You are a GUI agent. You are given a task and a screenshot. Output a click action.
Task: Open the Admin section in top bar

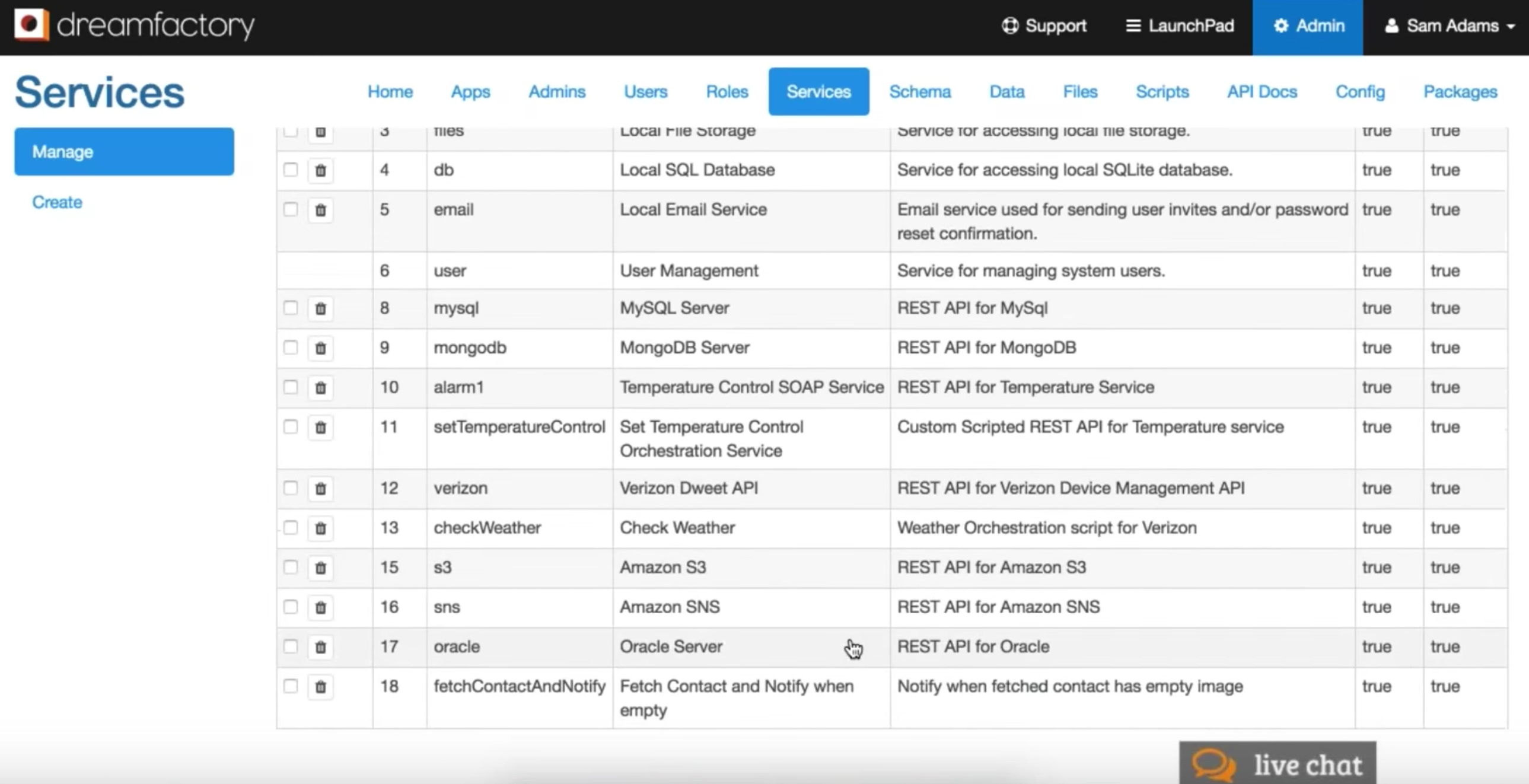tap(1308, 26)
